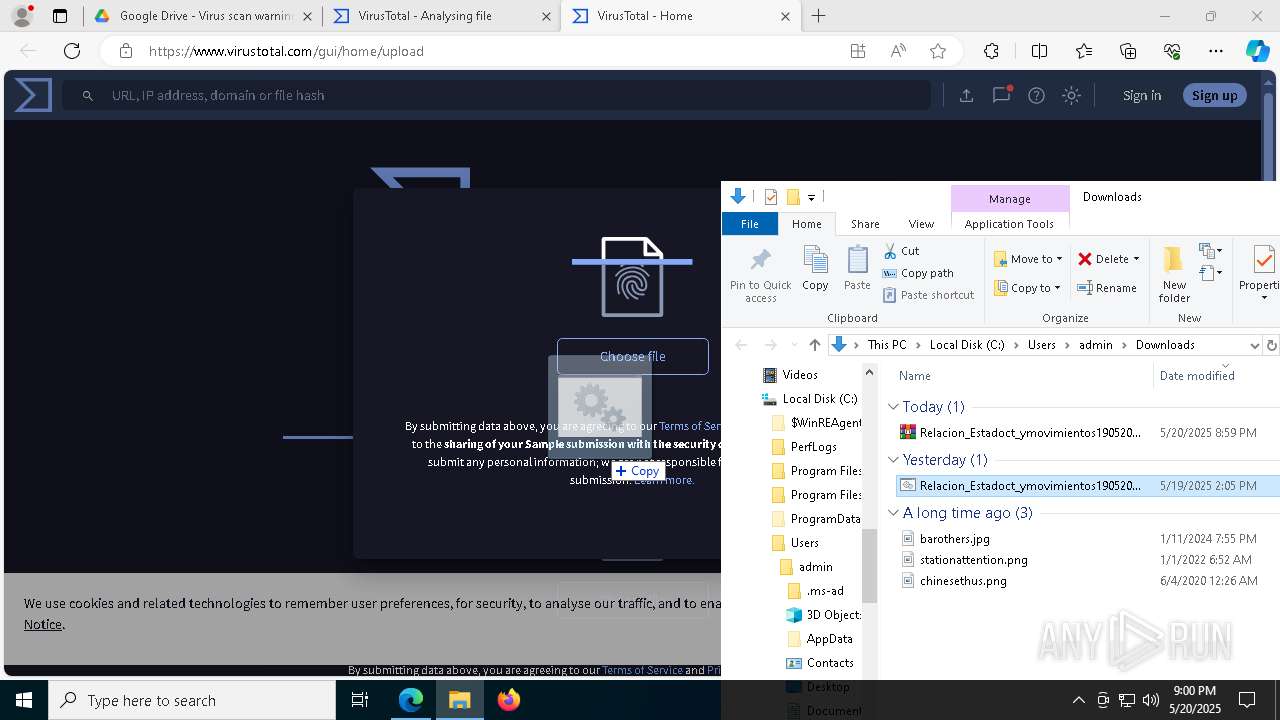Open the Collections icon in Edge

pos(1128,51)
